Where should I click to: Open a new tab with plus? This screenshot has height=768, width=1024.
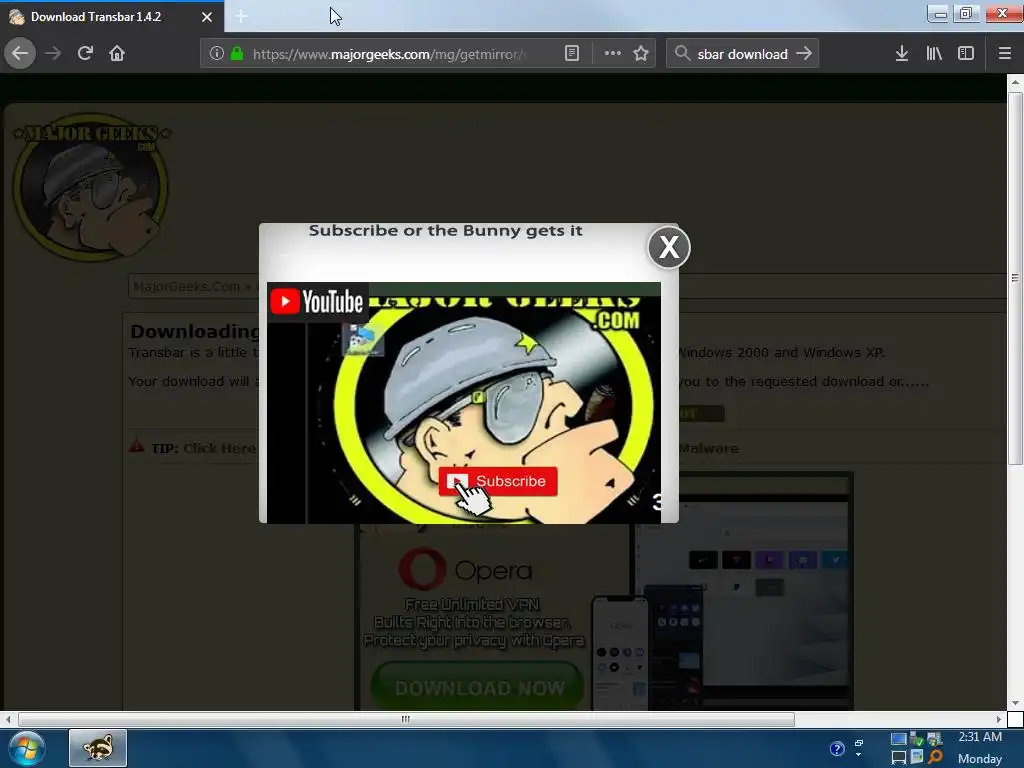point(241,16)
